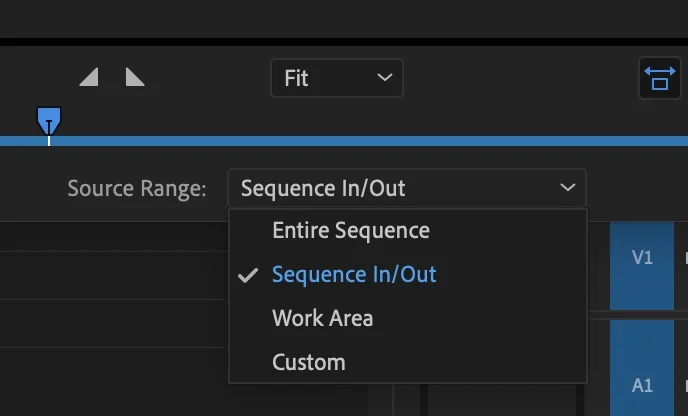Image resolution: width=688 pixels, height=416 pixels.
Task: Click the black preview area at top
Action: (x=344, y=18)
